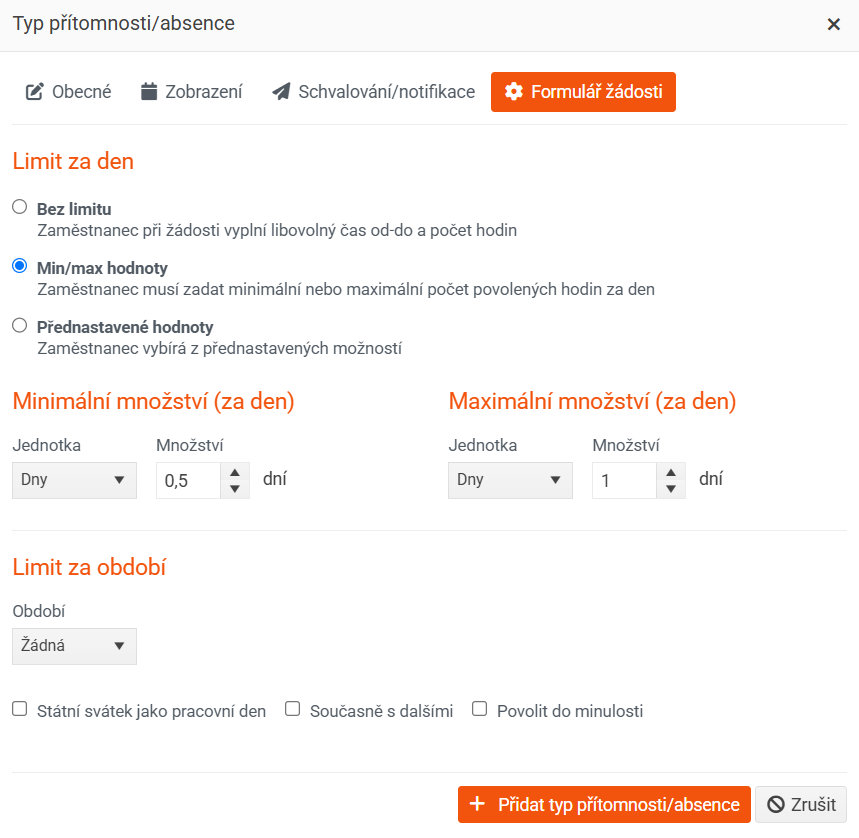Close the dialog with the X icon
The width and height of the screenshot is (859, 838).
coord(833,24)
